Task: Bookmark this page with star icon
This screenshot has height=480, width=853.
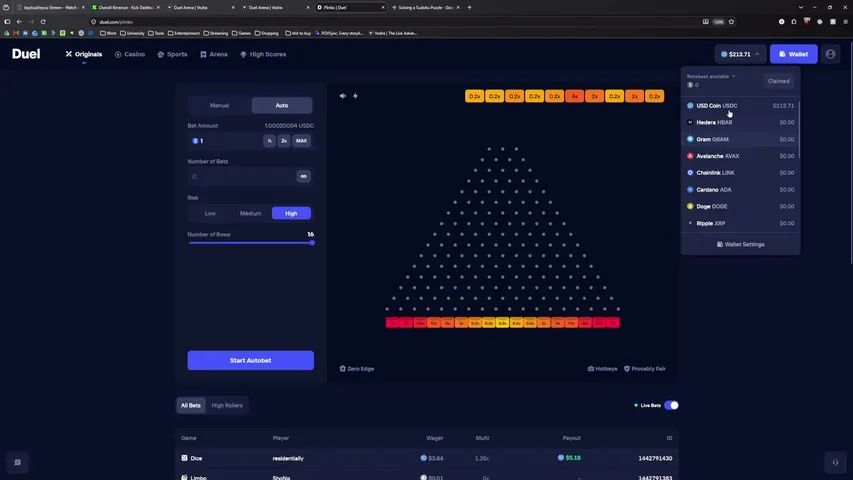Action: [731, 22]
